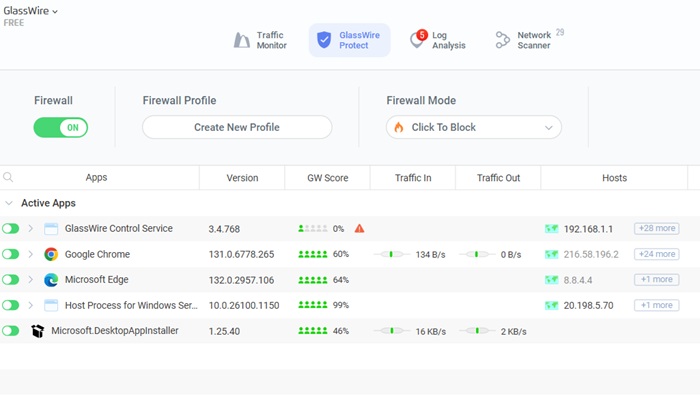Sort by the GW Score column header
700x398 pixels.
pos(327,178)
